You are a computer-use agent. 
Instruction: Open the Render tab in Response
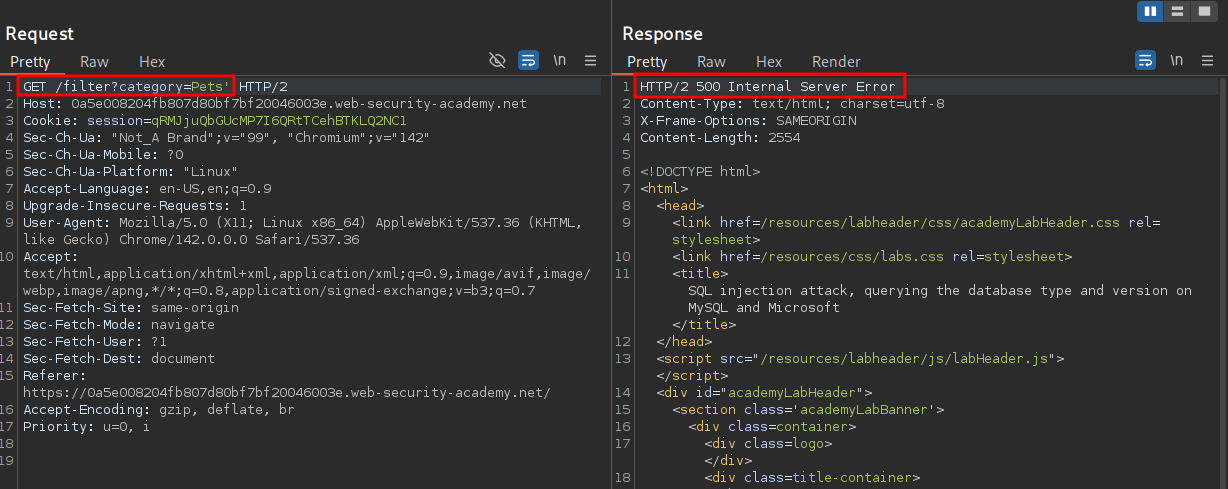(x=836, y=62)
